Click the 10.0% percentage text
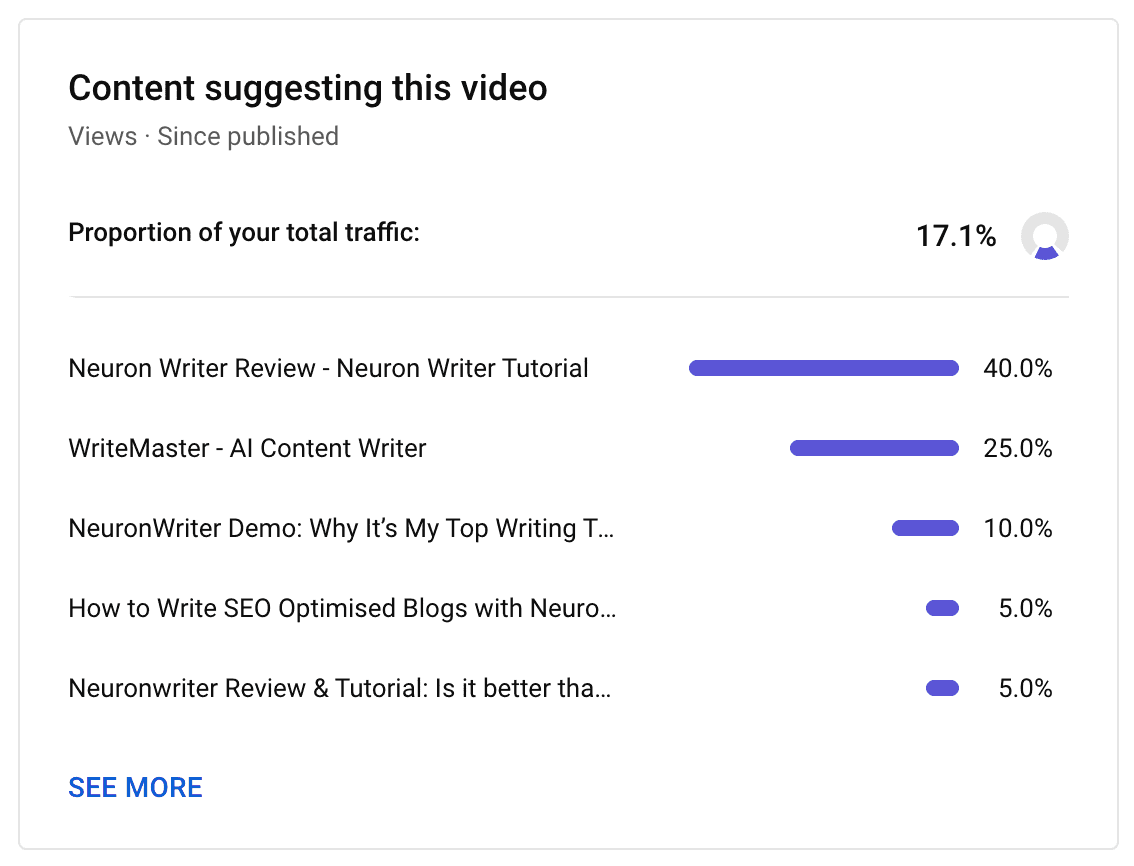1134x866 pixels. click(x=1018, y=528)
